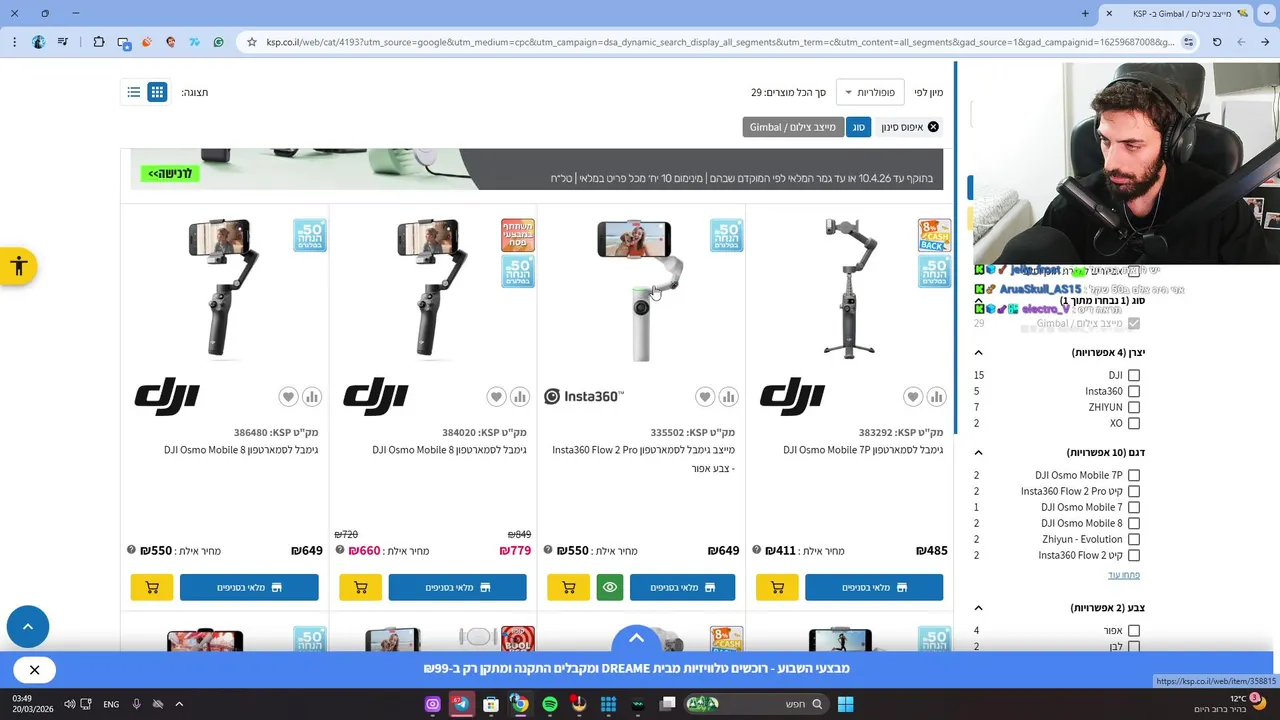The height and width of the screenshot is (720, 1280).
Task: Add Osmo Mobile 7P to wishlist heart
Action: tap(913, 397)
